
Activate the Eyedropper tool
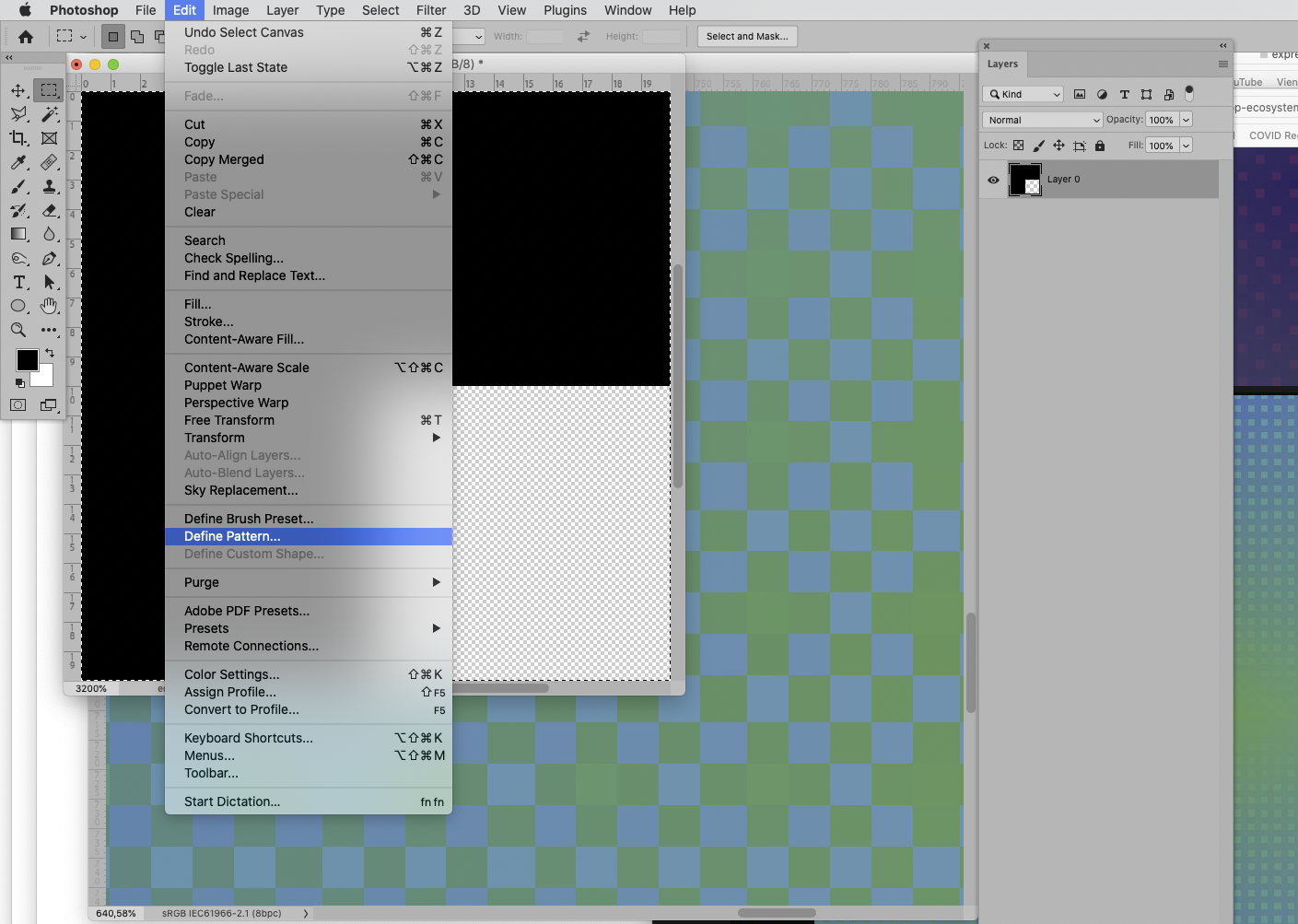(x=18, y=162)
